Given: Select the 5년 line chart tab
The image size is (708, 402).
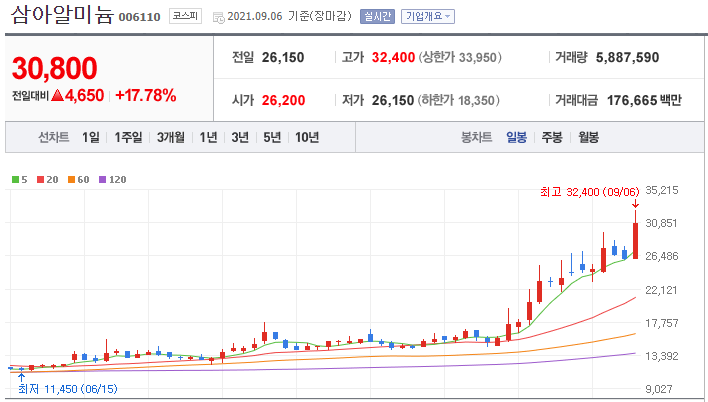Looking at the screenshot, I should tap(272, 137).
